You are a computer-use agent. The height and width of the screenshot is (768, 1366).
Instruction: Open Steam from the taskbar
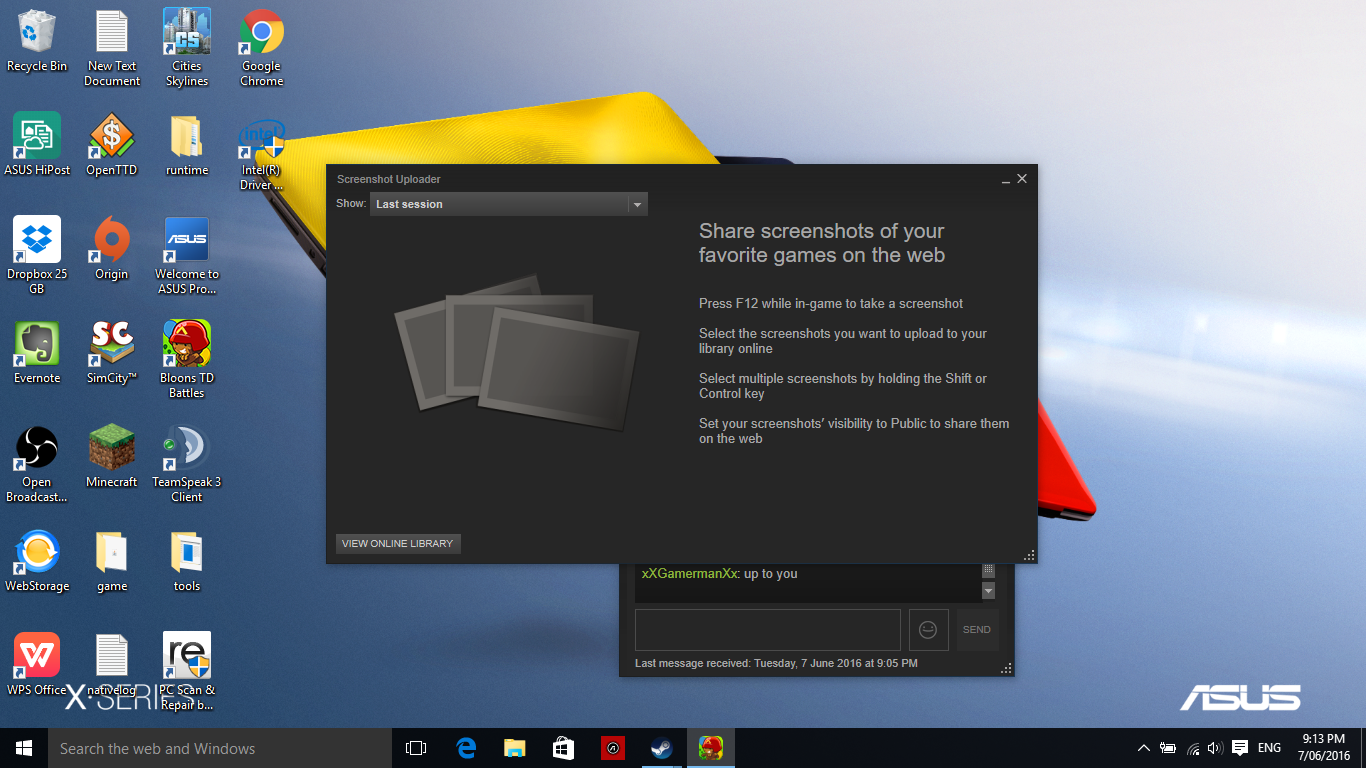[661, 748]
